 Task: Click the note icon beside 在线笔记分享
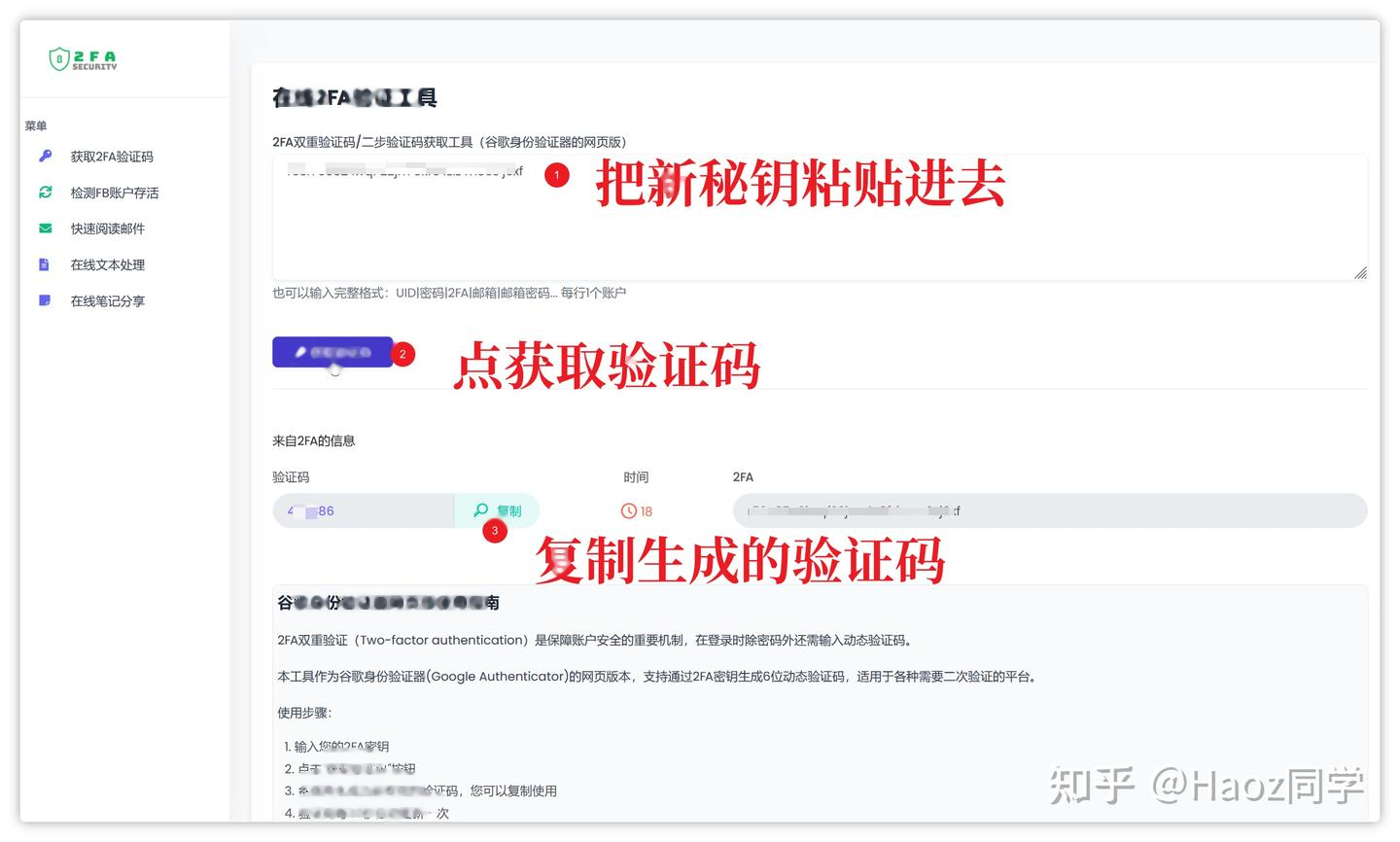pyautogui.click(x=45, y=300)
